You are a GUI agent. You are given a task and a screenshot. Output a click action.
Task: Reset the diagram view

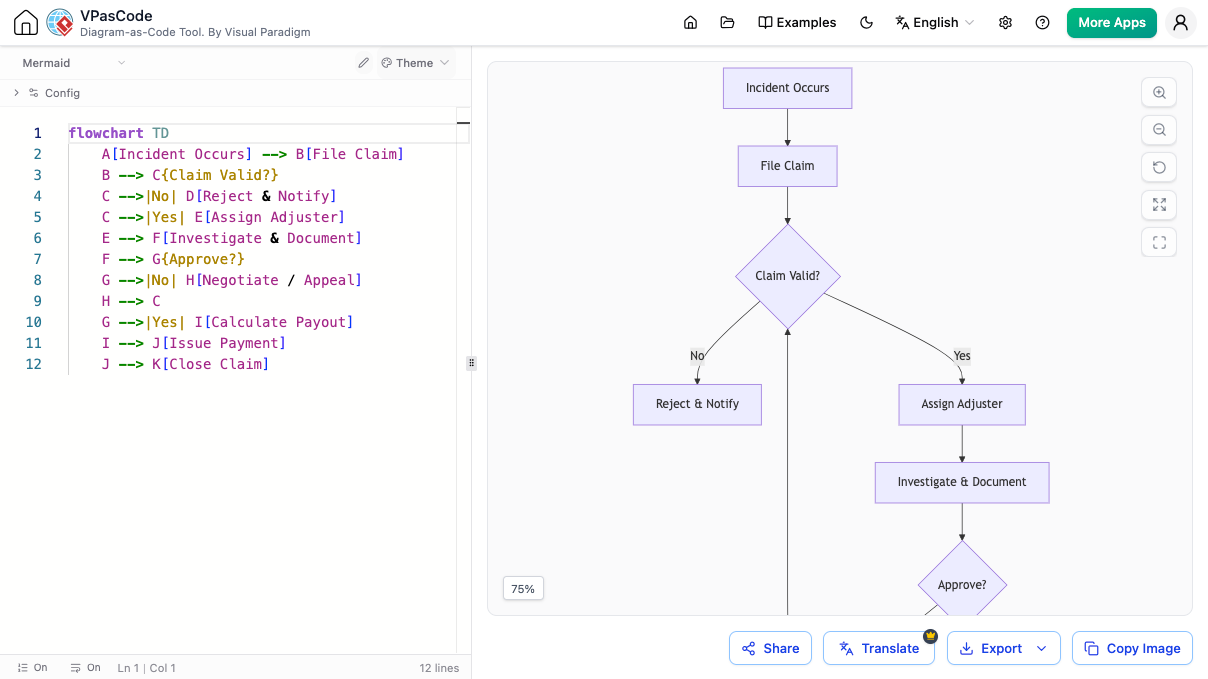click(x=1159, y=167)
